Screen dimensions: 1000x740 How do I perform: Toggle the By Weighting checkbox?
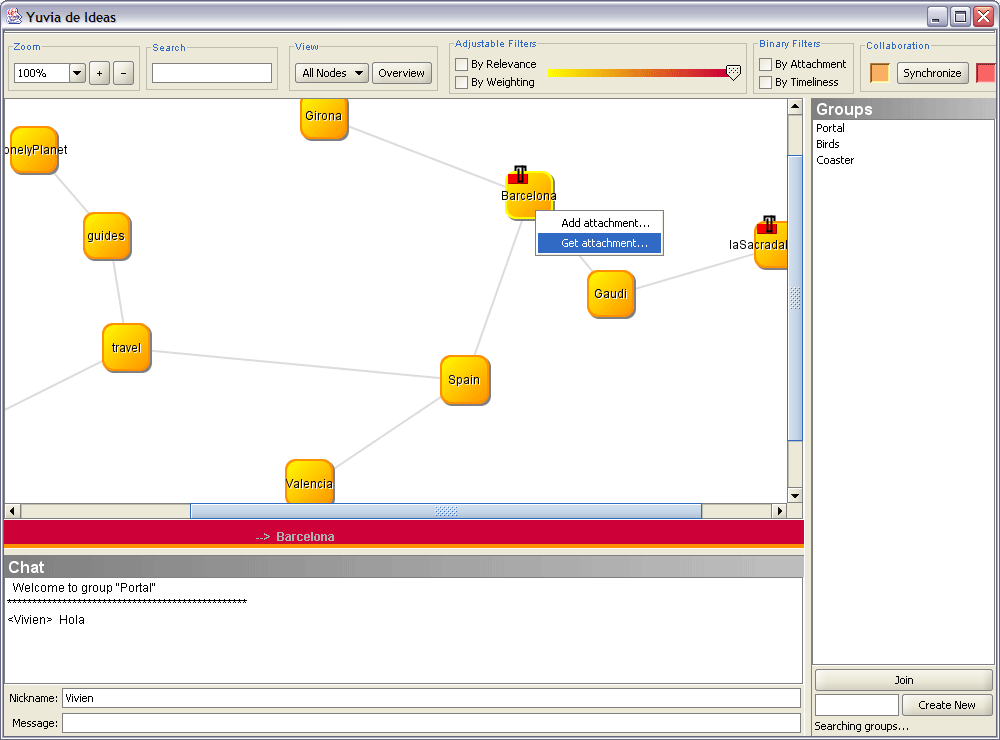coord(462,82)
